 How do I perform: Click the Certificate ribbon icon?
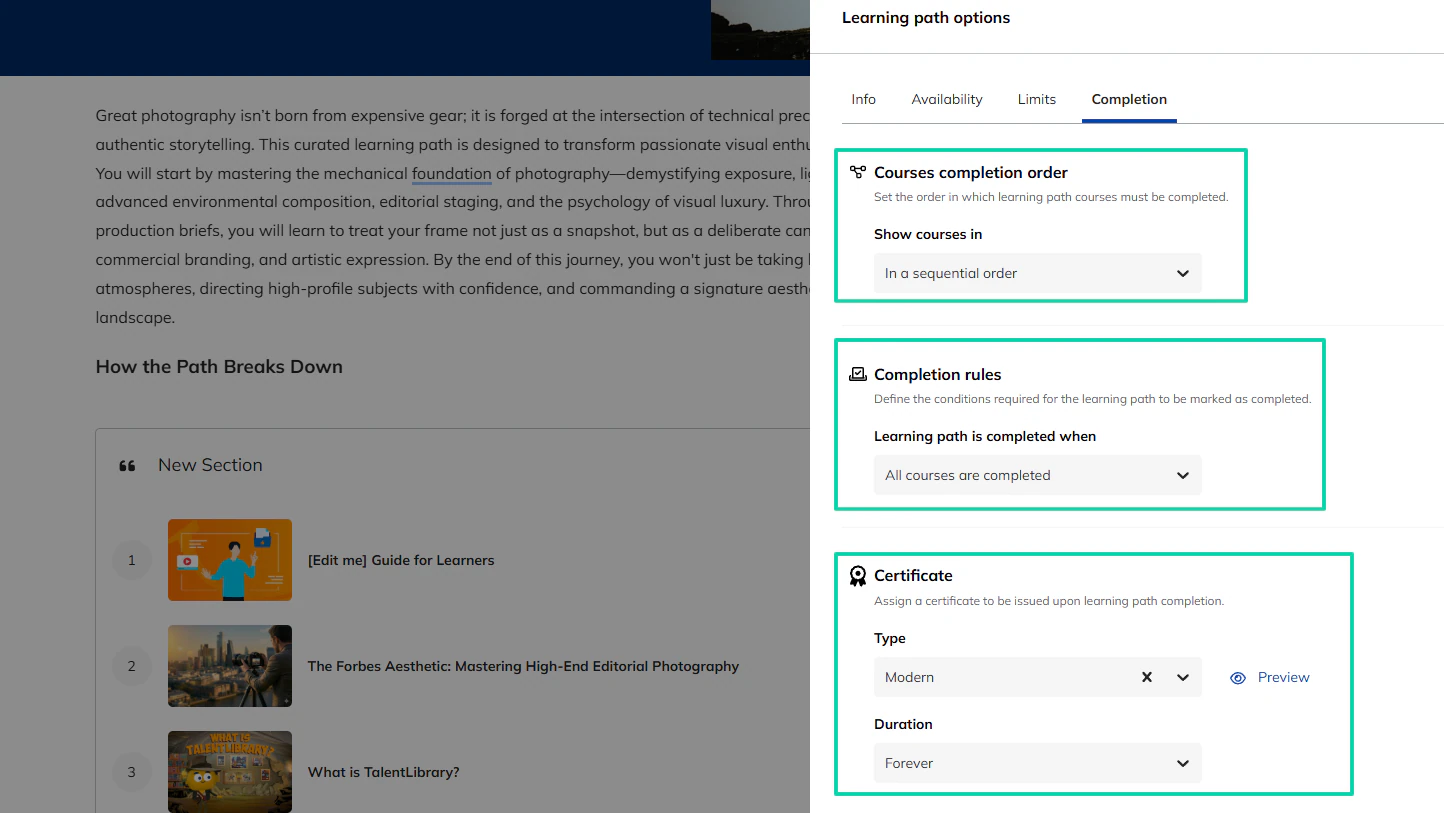click(858, 576)
